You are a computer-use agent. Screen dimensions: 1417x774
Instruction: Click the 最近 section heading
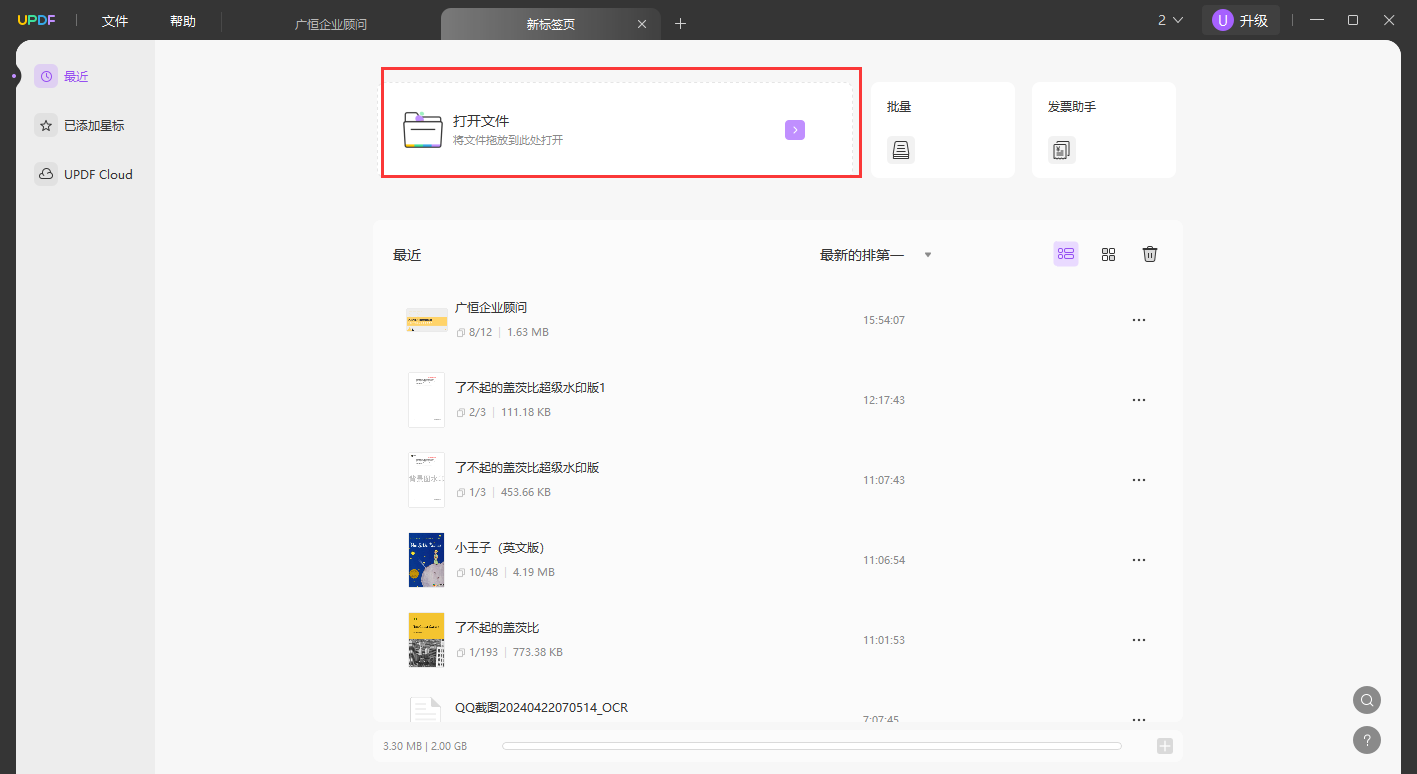[x=407, y=255]
